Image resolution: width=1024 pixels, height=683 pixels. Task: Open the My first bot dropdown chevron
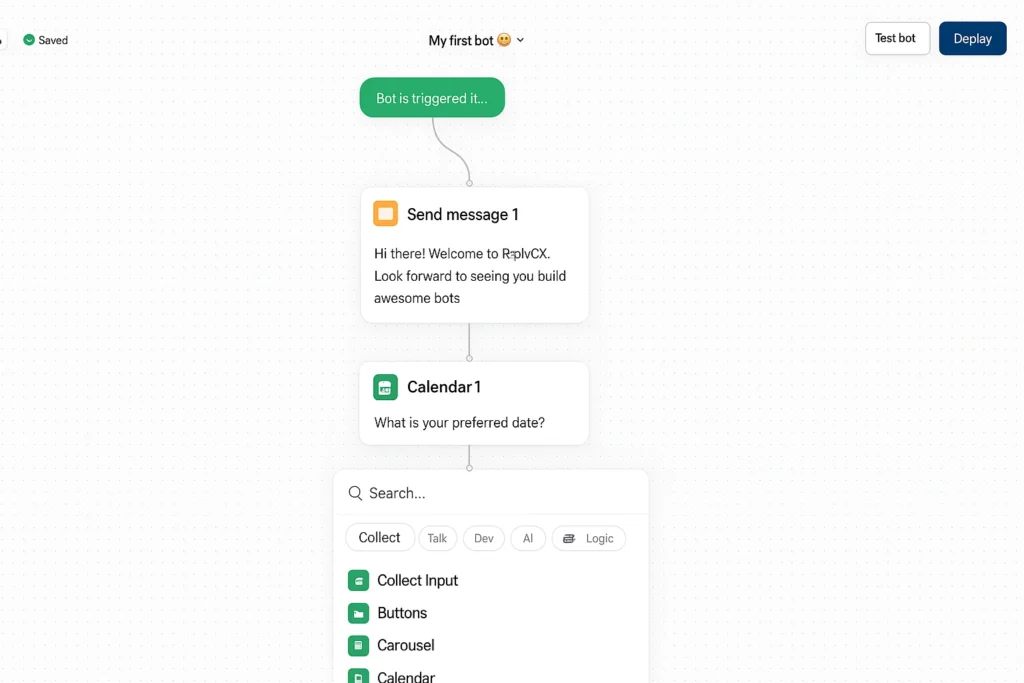click(520, 40)
